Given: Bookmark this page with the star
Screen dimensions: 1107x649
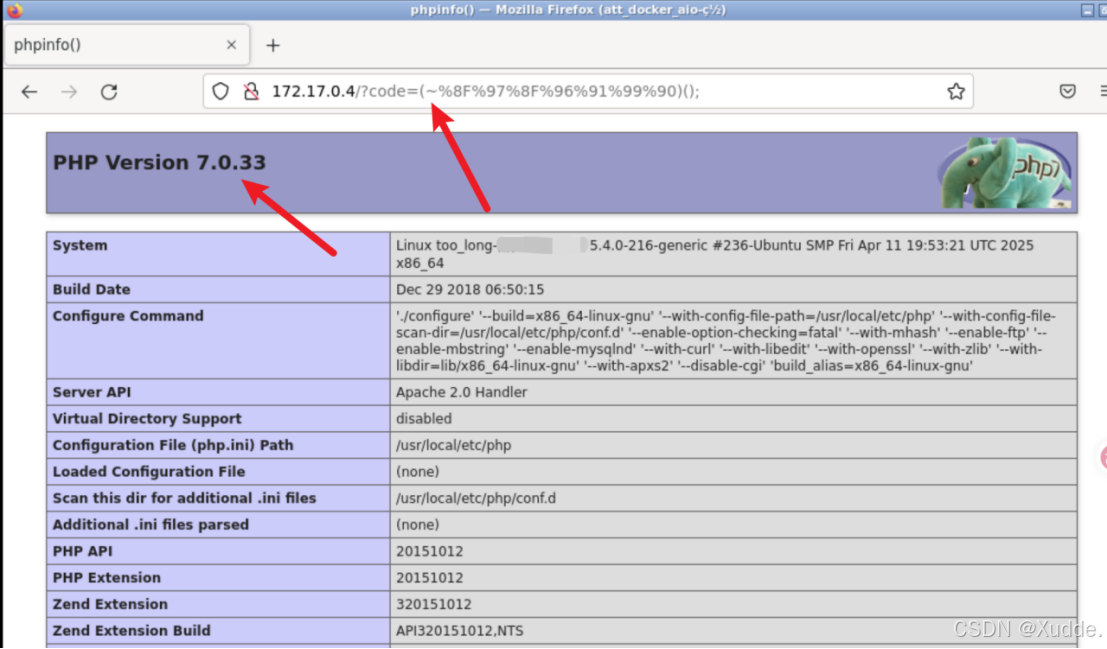Looking at the screenshot, I should (956, 91).
